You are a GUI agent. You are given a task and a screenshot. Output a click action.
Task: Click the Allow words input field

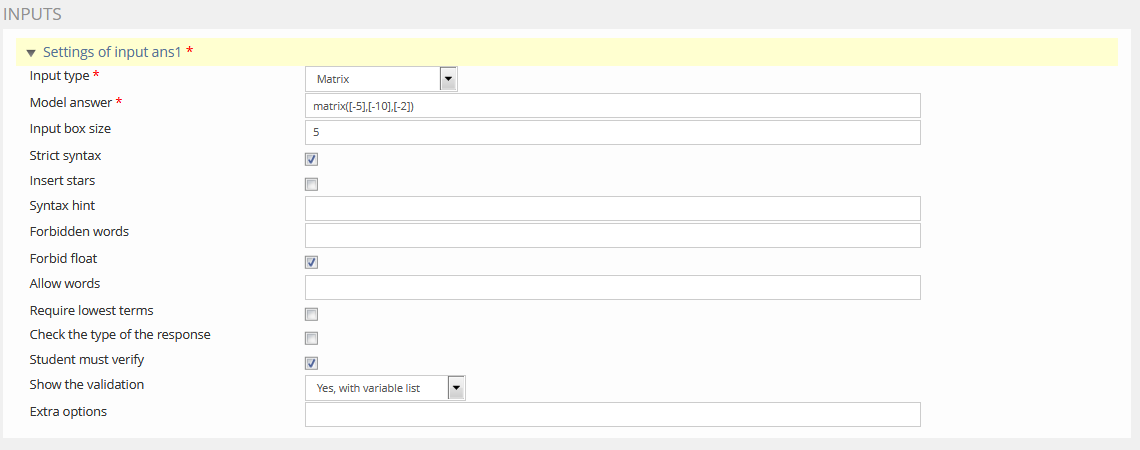[x=612, y=287]
